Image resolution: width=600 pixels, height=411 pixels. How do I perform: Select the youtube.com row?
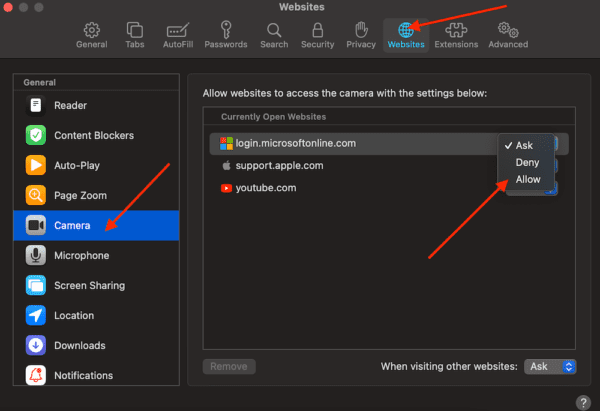pos(389,188)
